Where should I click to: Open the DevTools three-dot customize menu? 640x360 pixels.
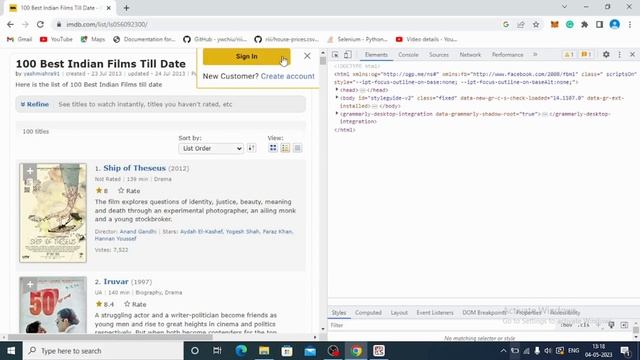point(619,54)
